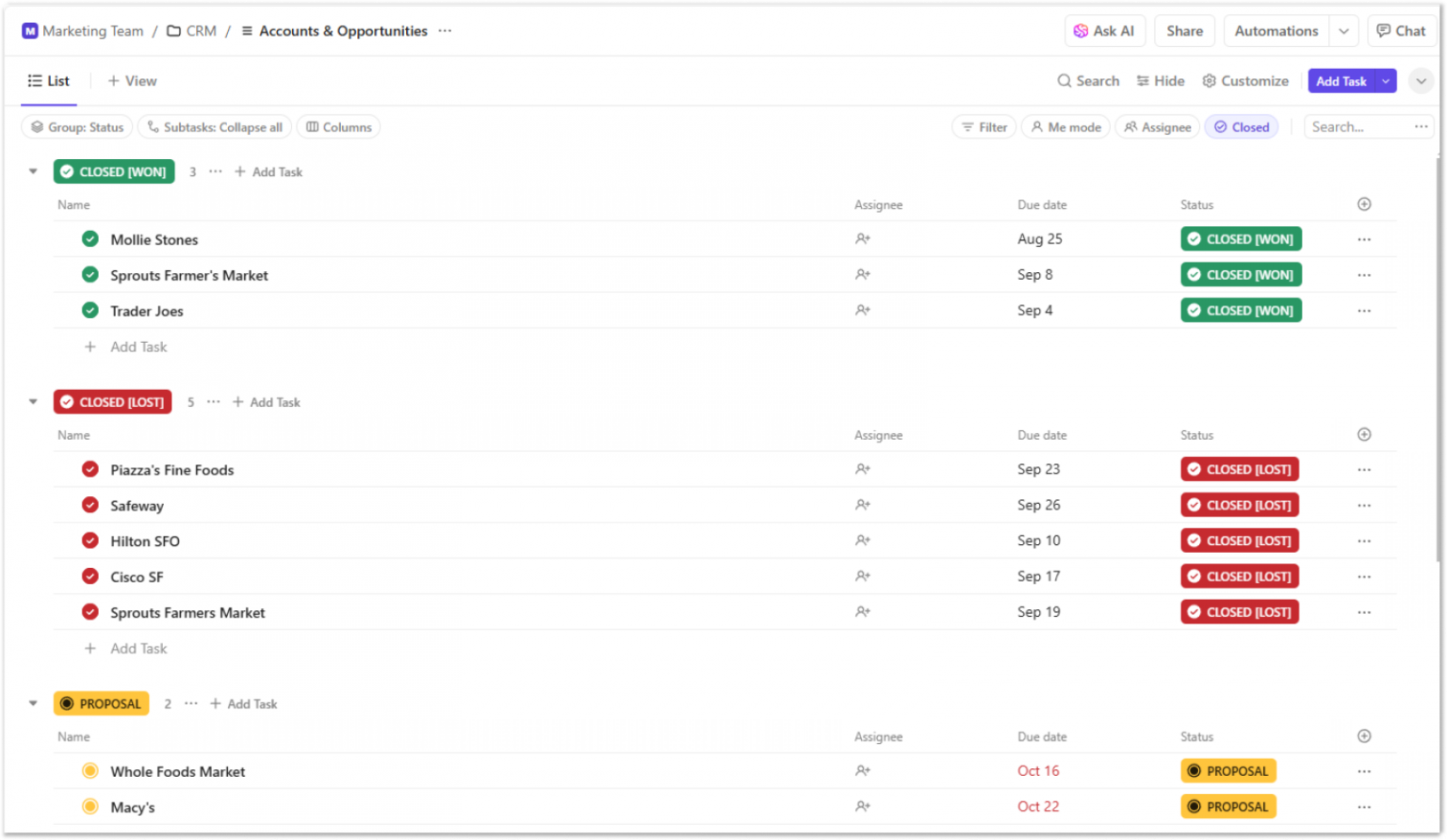
Task: Open more options for Mollie Stones row
Action: coord(1364,239)
